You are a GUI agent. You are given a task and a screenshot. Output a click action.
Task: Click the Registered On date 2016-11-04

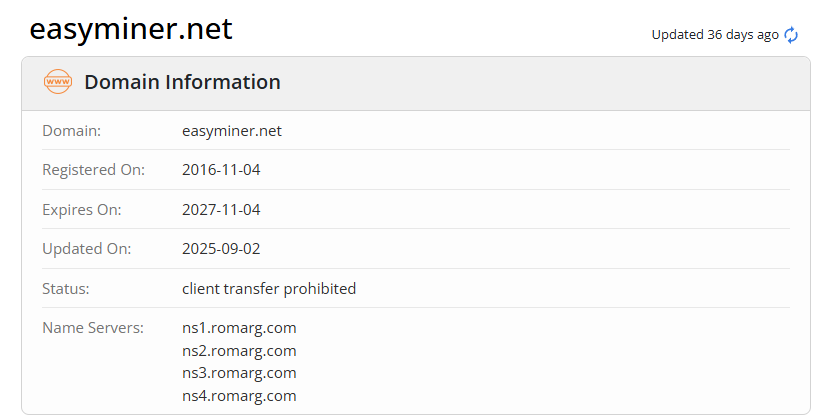(x=221, y=170)
